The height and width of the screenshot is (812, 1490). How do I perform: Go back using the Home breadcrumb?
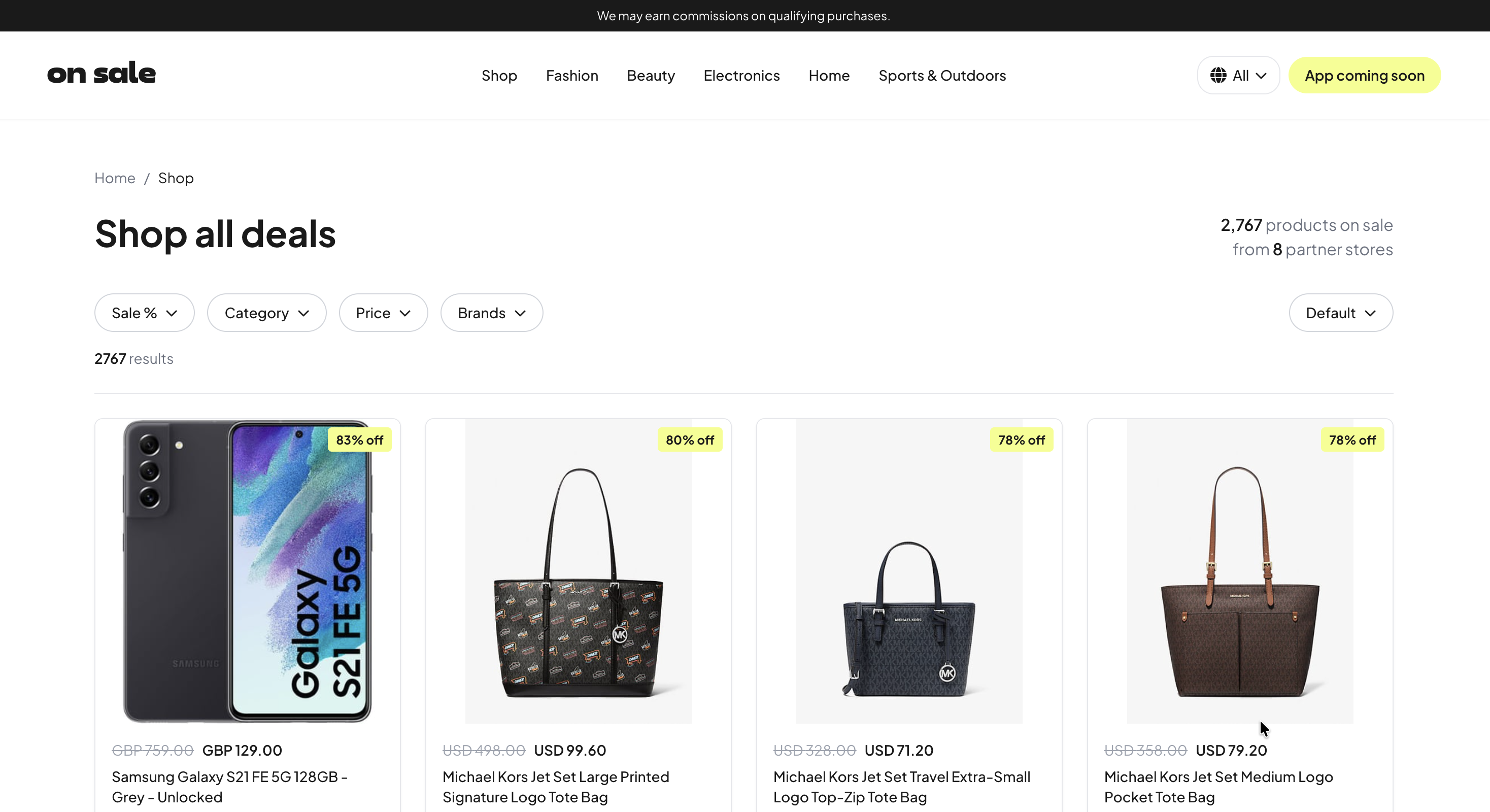[114, 178]
